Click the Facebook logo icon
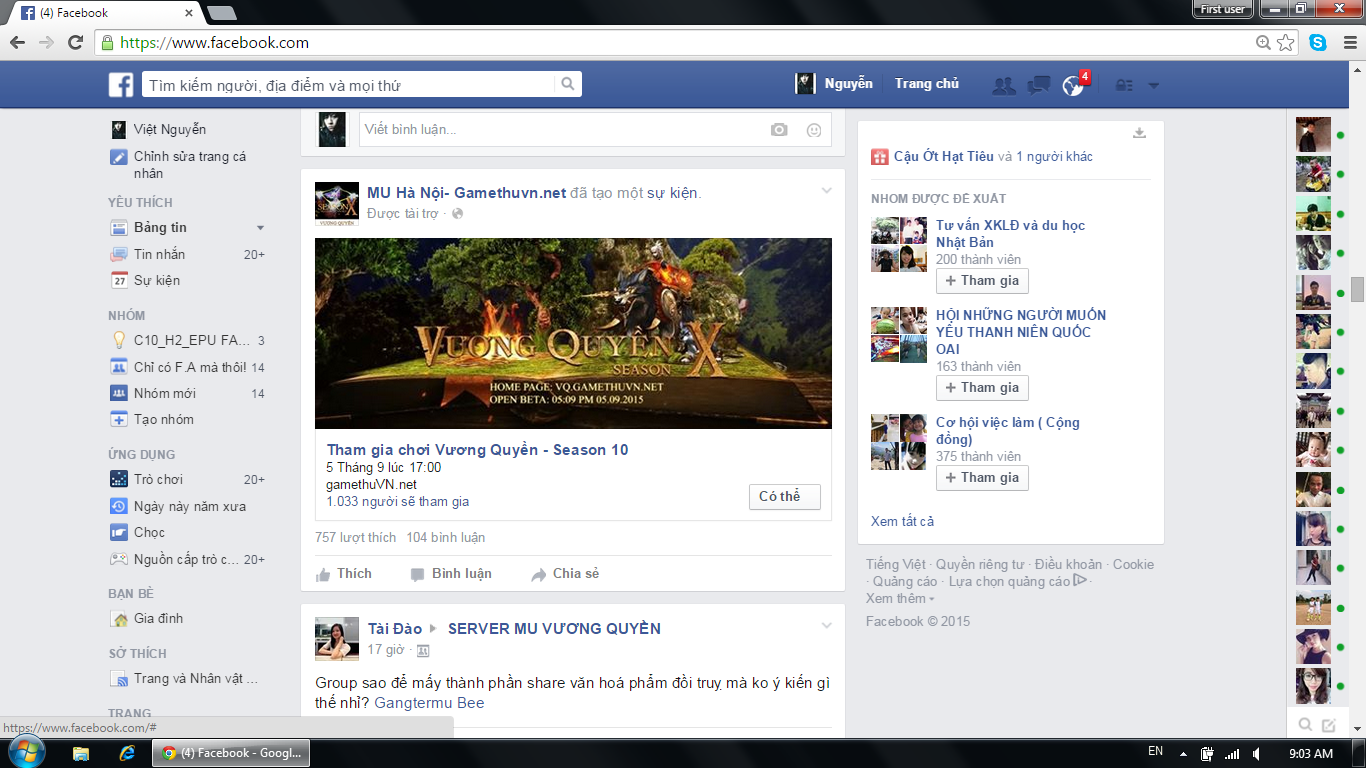 [121, 85]
